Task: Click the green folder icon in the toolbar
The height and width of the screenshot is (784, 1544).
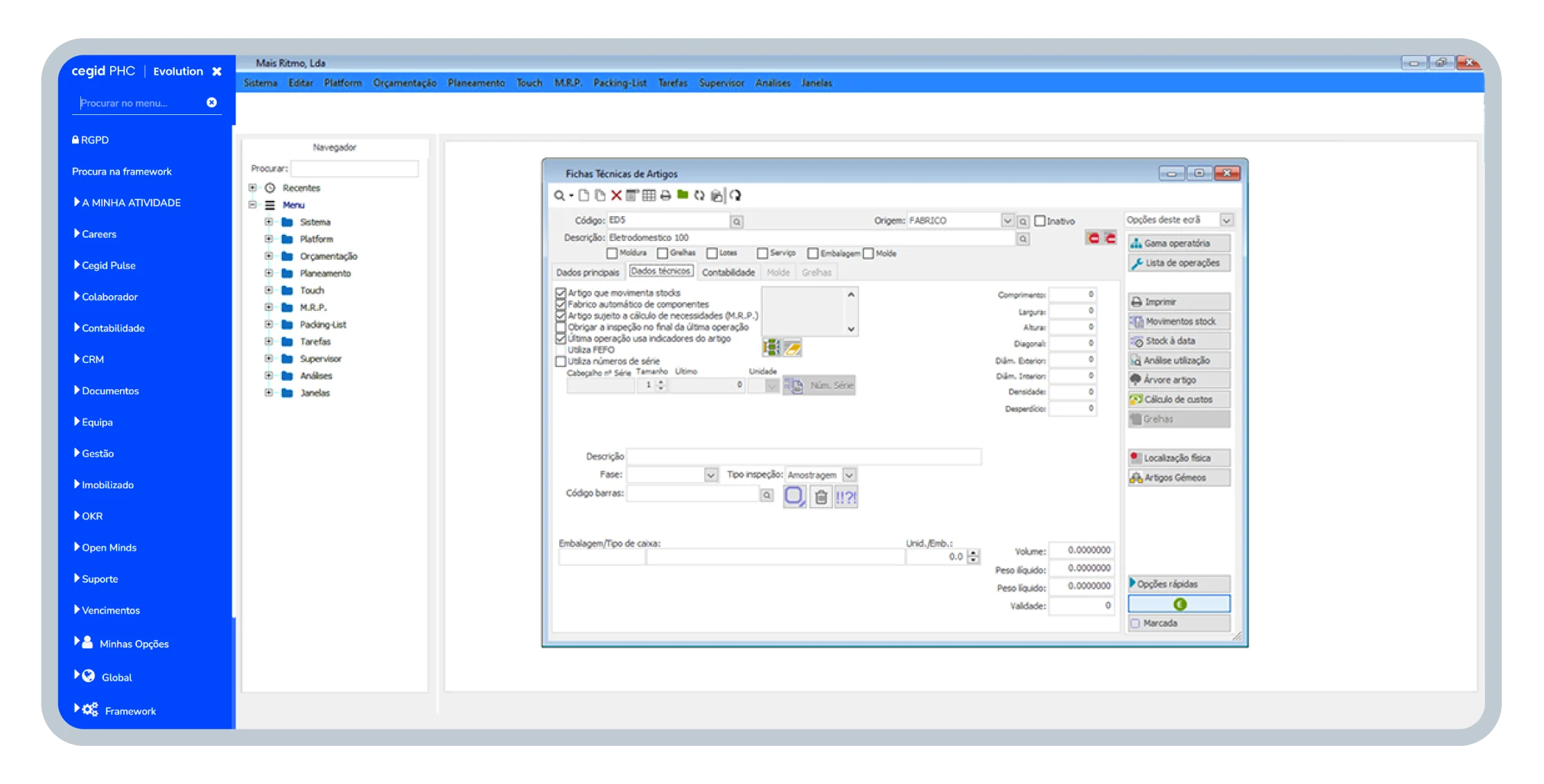Action: click(x=683, y=195)
